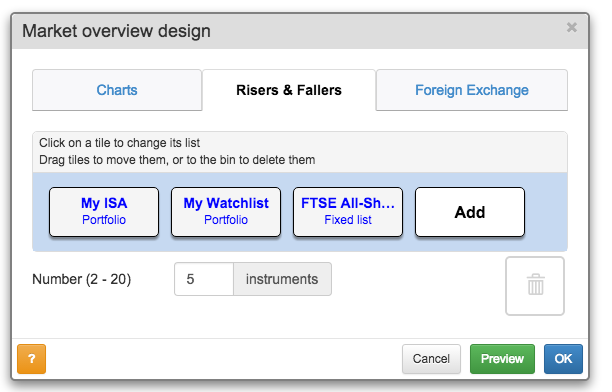Click the 'Drag tiles to move them' hint
The height and width of the screenshot is (392, 612).
(x=177, y=160)
